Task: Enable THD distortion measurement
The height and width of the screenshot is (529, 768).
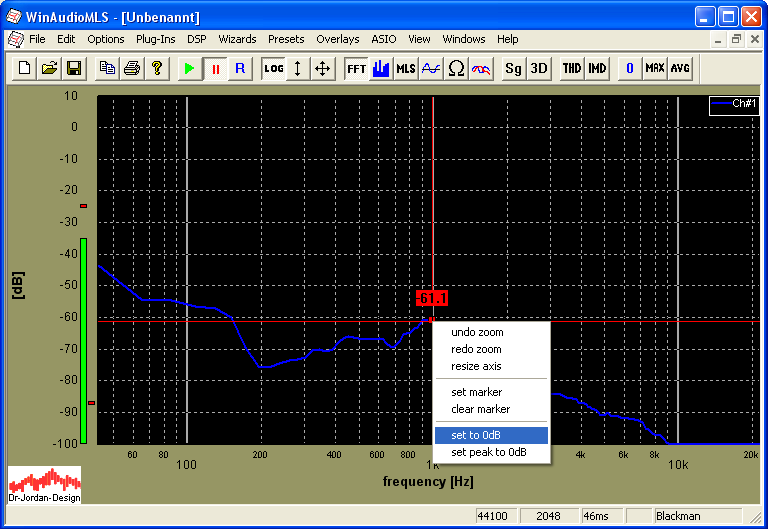Action: point(571,69)
